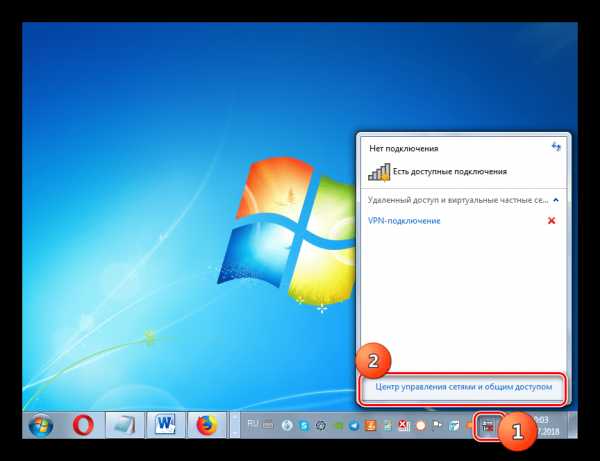Viewport: 600px width, 461px height.
Task: Click Удаленный доступ и виртуальные частные сети header
Action: (458, 200)
